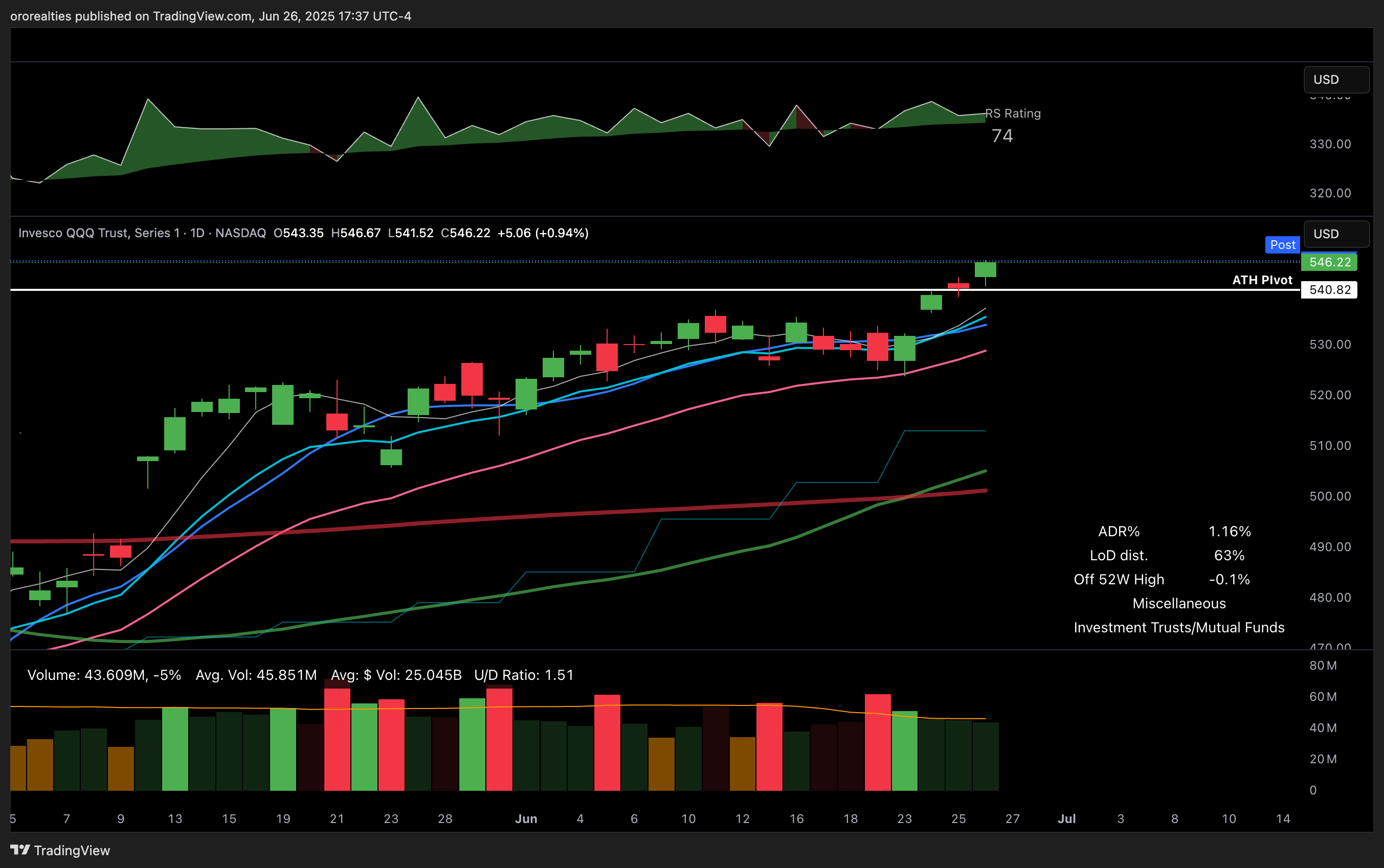Click the O543.35 open price value
The height and width of the screenshot is (868, 1384).
click(x=299, y=233)
